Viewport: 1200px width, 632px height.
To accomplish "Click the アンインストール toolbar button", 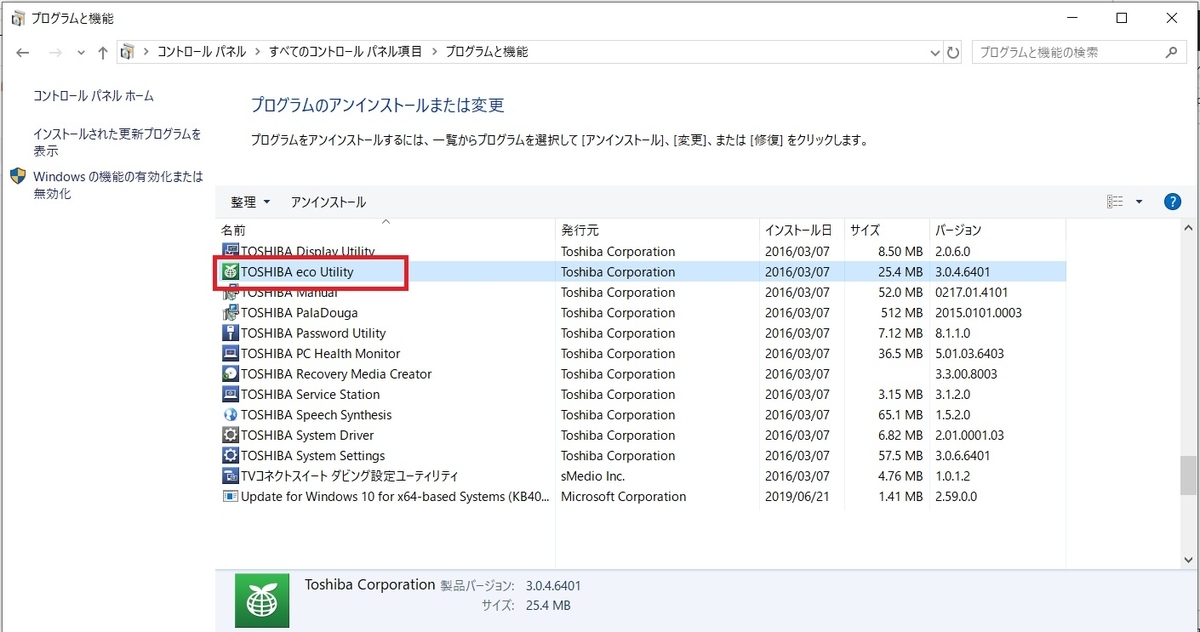I will pos(328,202).
